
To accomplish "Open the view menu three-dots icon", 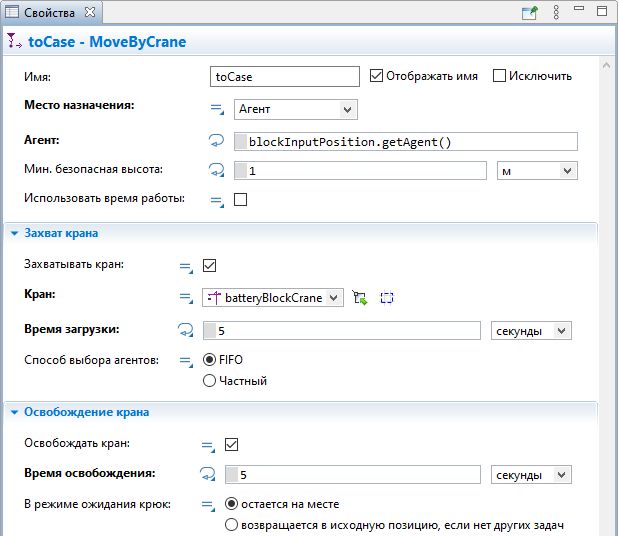I will pyautogui.click(x=556, y=13).
